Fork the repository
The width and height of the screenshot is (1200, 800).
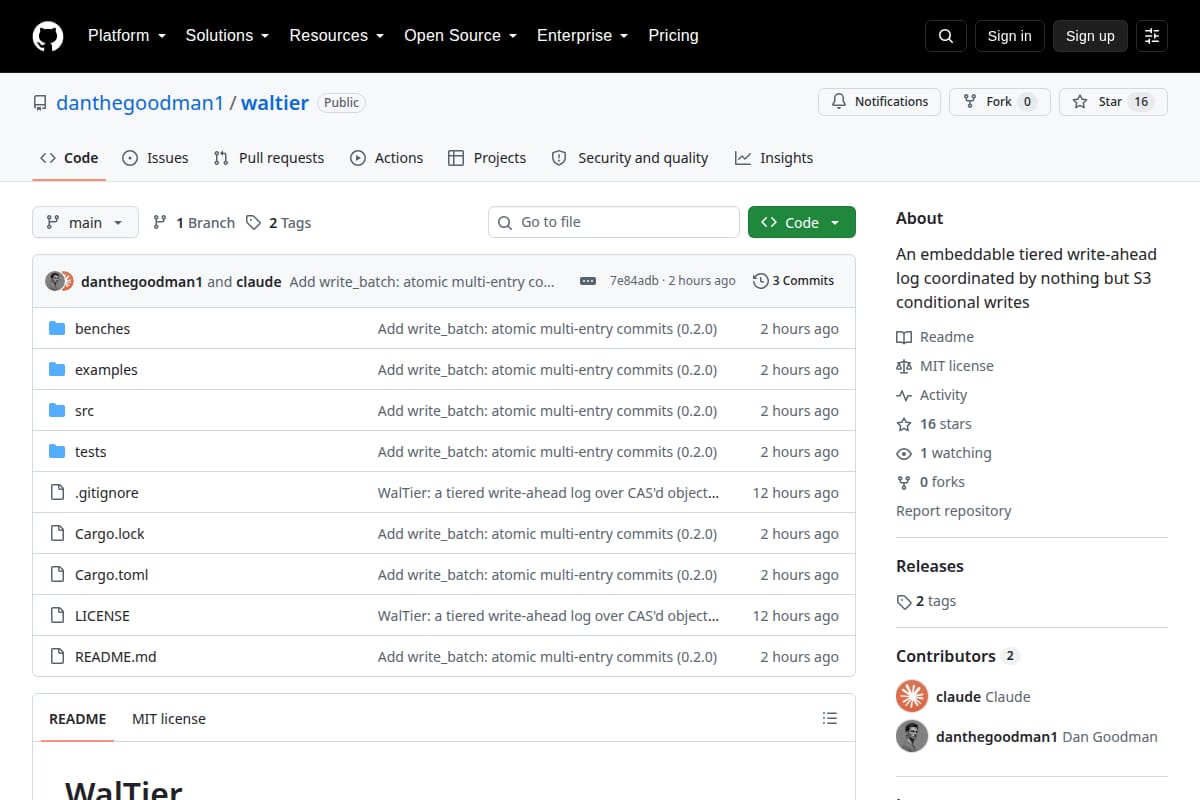1000,102
